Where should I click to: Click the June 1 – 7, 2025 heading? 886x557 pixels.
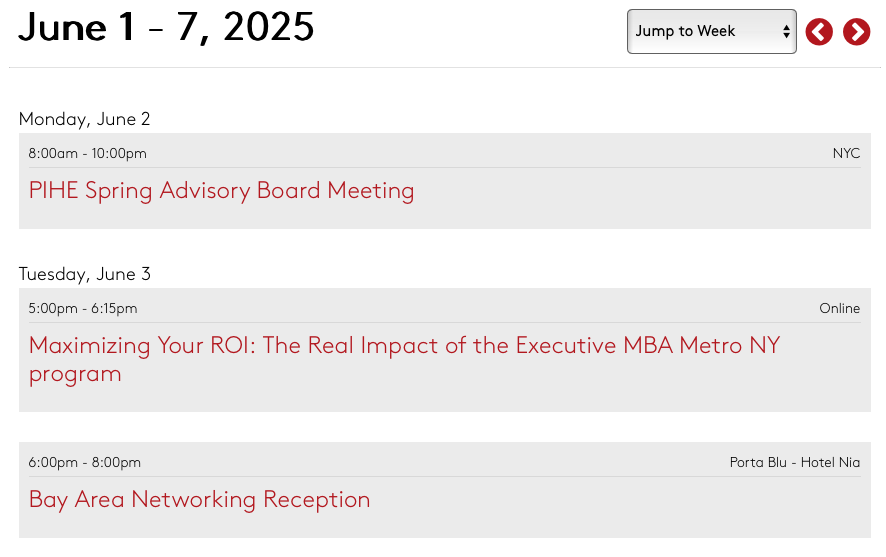(x=166, y=27)
